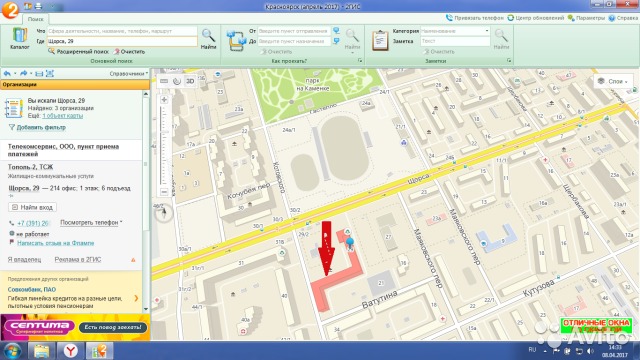Click into the Где address input field
640x360 pixels.
(122, 41)
